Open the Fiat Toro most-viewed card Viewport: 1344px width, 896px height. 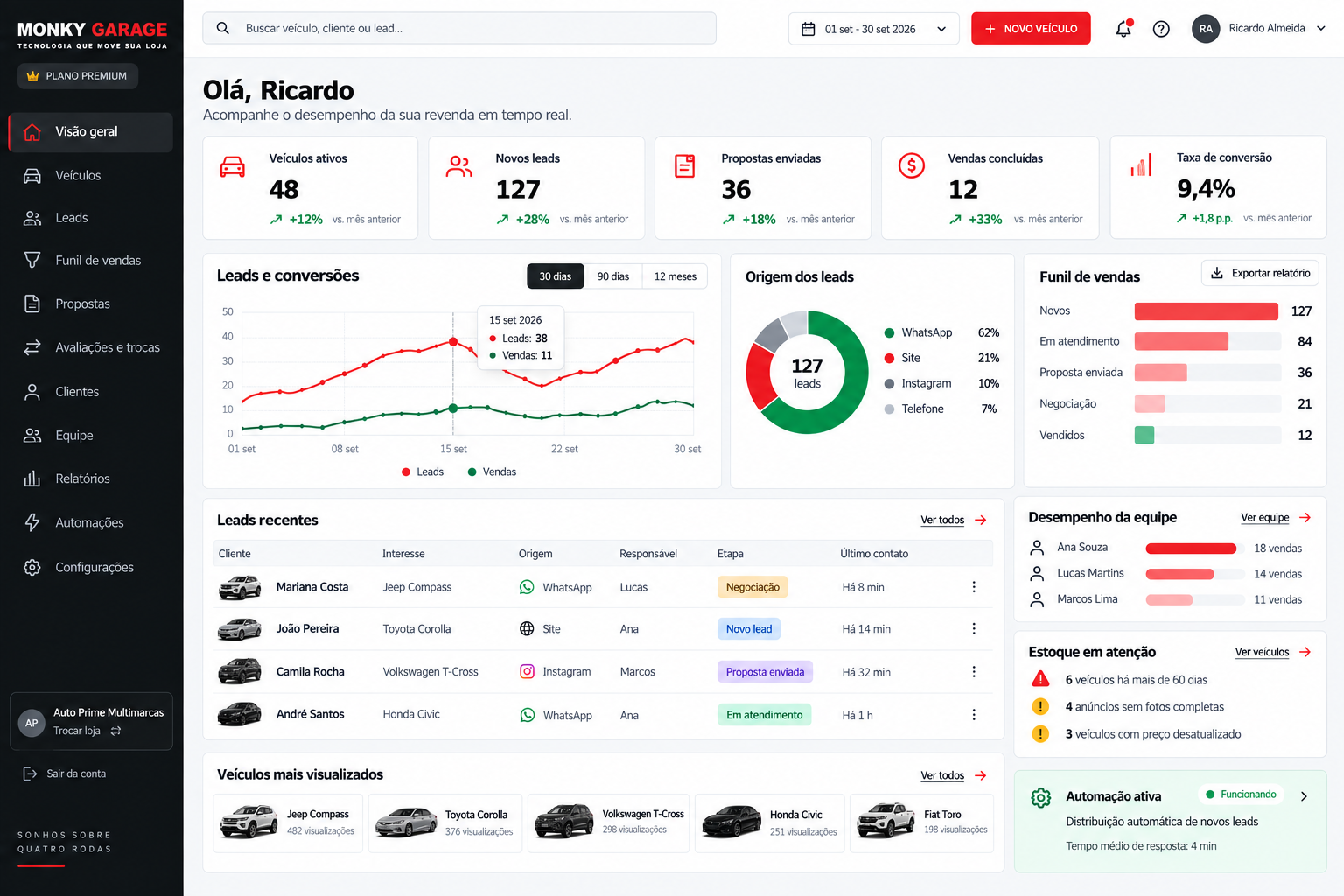921,822
